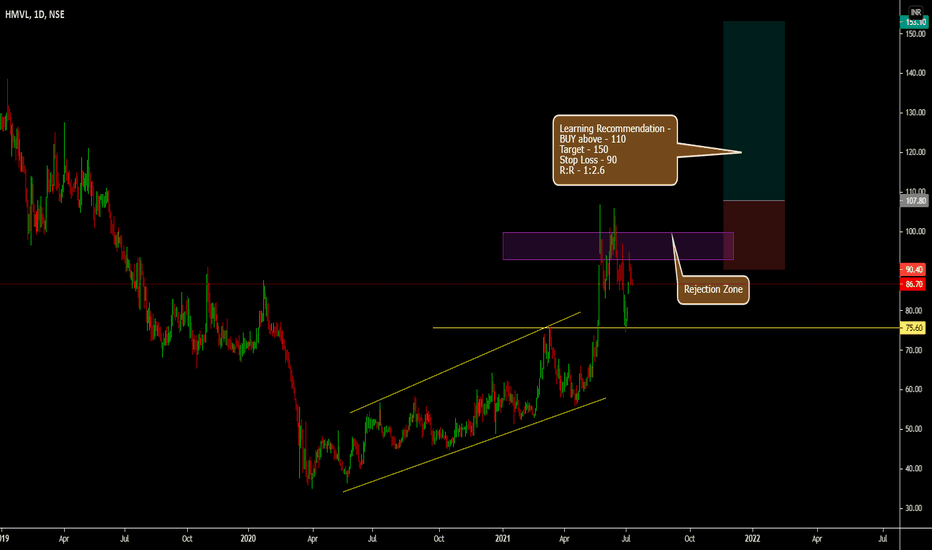932x550 pixels.
Task: Click the 40.00 price axis label
Action: [914, 469]
